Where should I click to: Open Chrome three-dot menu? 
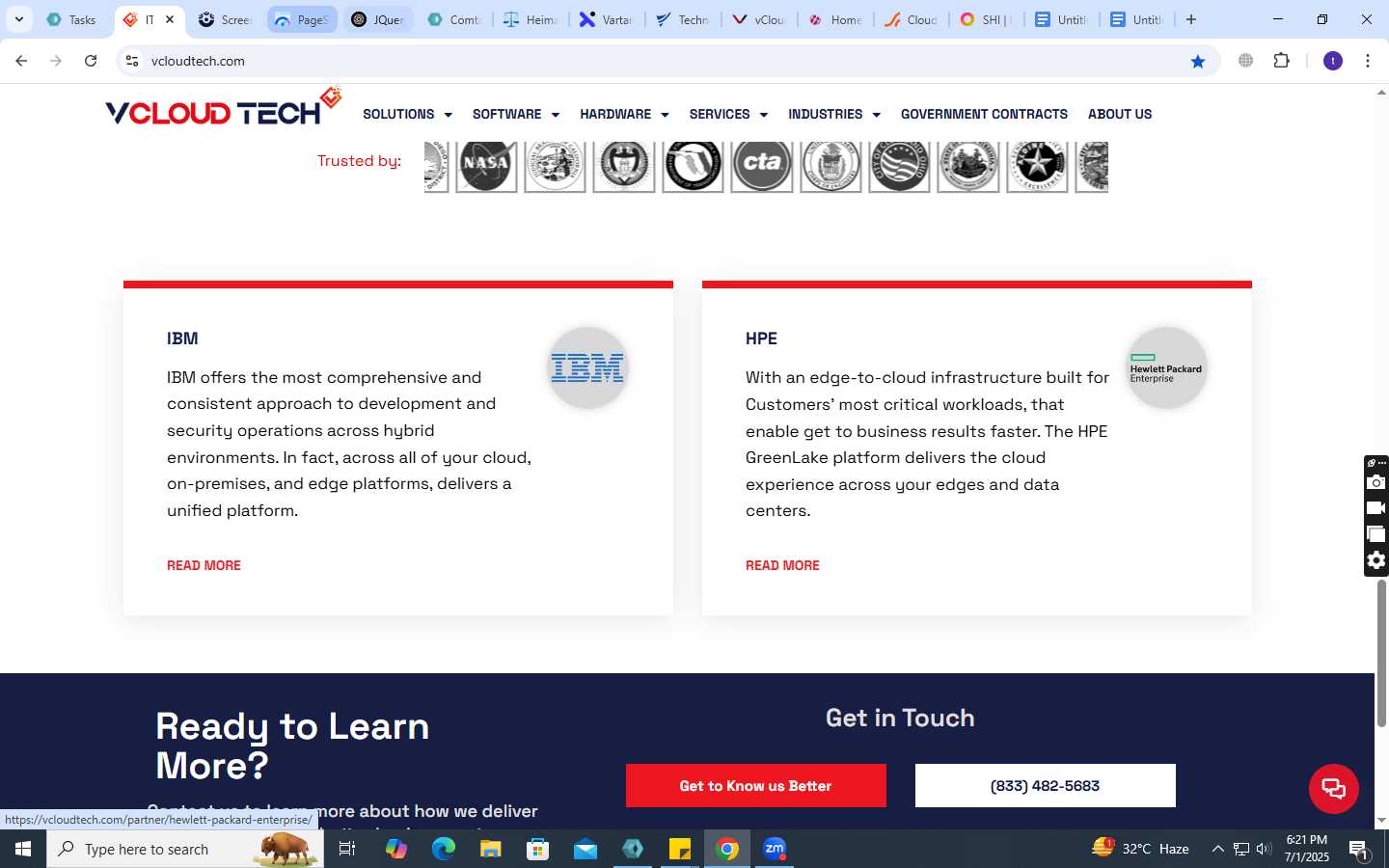[1368, 61]
